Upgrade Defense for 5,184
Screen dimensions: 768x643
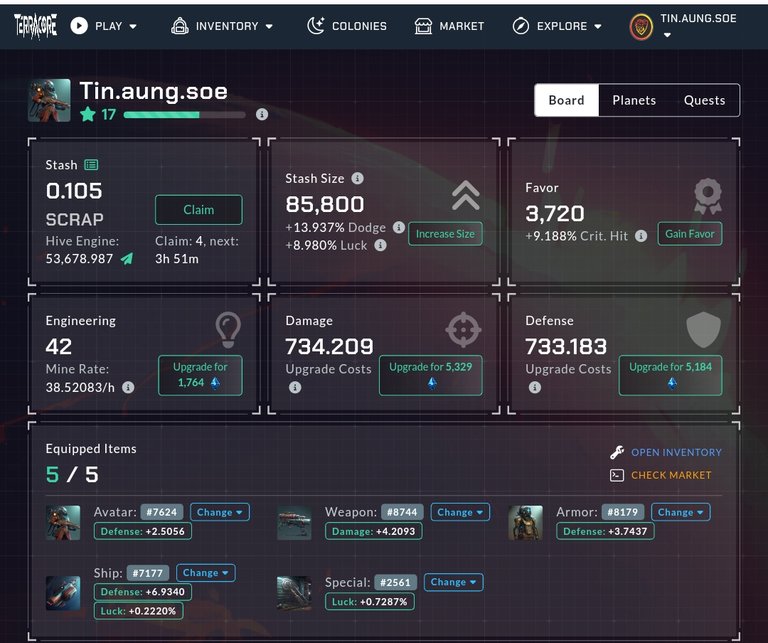[x=671, y=375]
